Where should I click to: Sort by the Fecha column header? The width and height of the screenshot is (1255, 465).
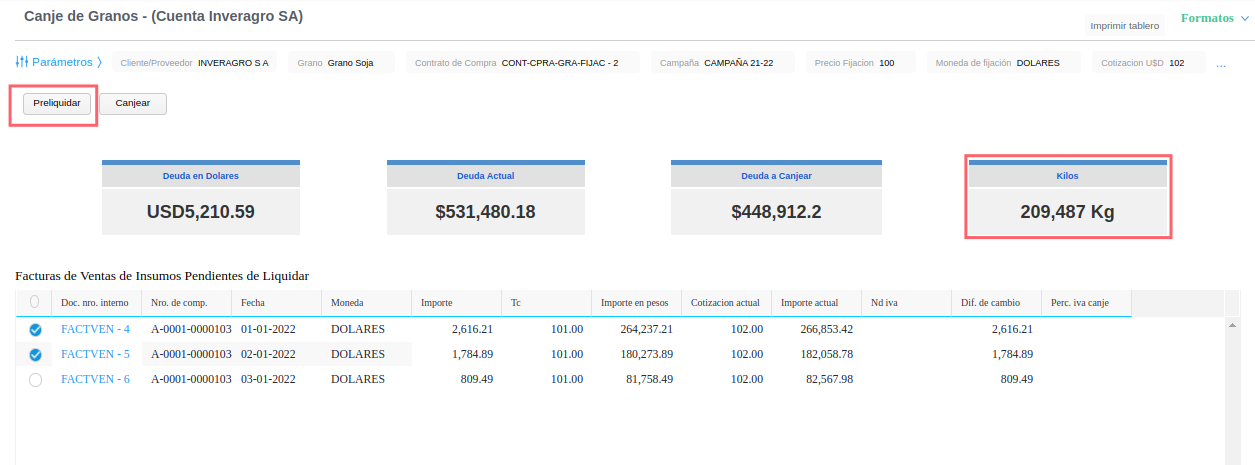[x=275, y=303]
